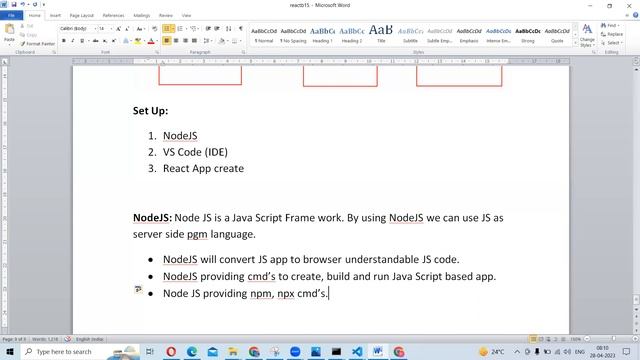This screenshot has height=360, width=640.
Task: Open the font name dropdown
Action: [x=96, y=29]
